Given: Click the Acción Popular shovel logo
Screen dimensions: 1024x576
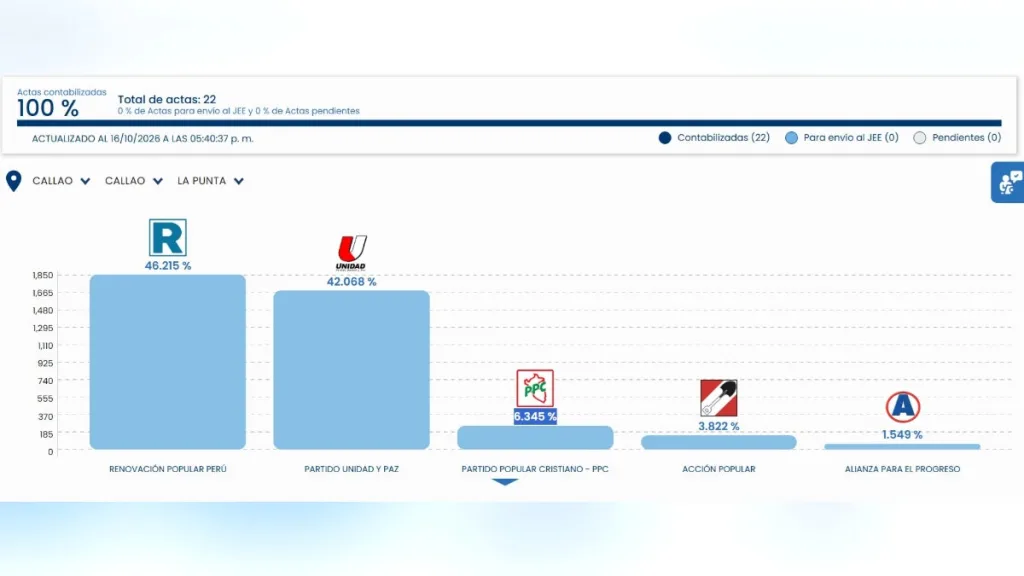Looking at the screenshot, I should [x=718, y=398].
